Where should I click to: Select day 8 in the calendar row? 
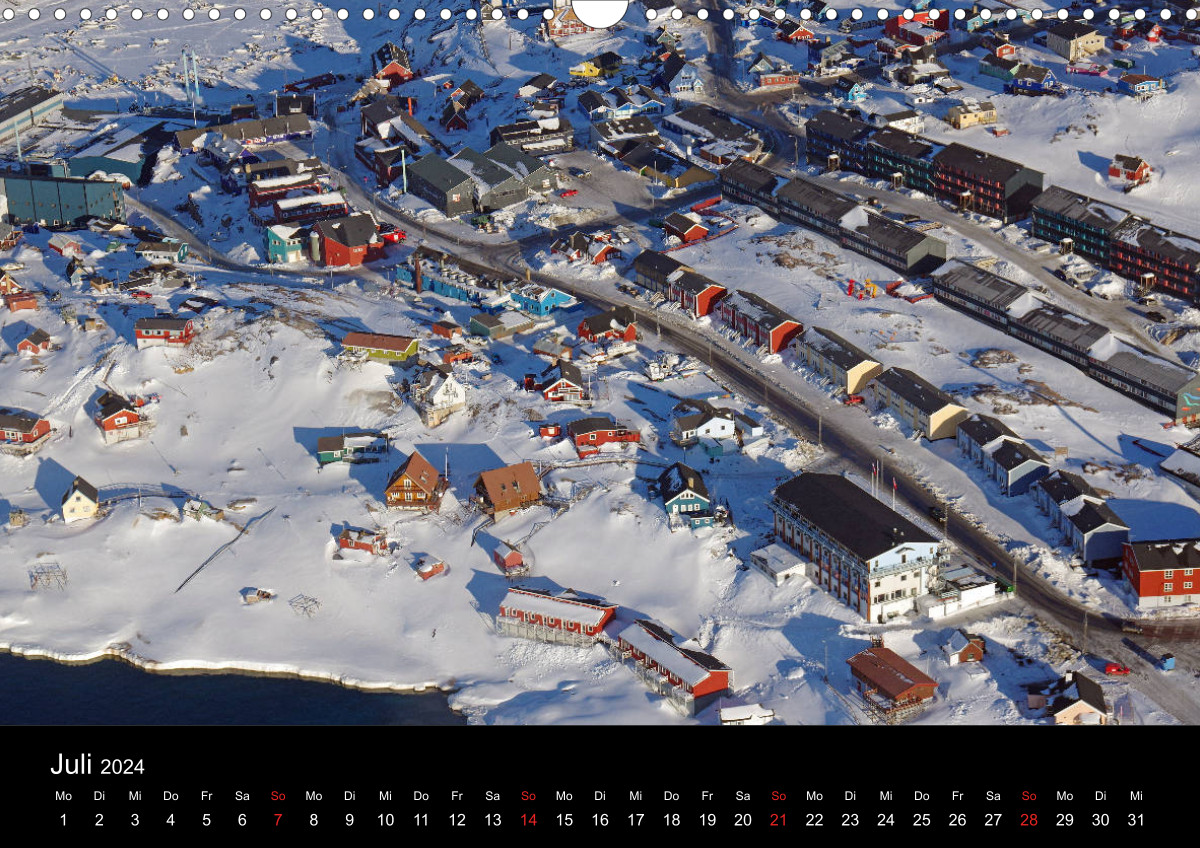(x=313, y=820)
